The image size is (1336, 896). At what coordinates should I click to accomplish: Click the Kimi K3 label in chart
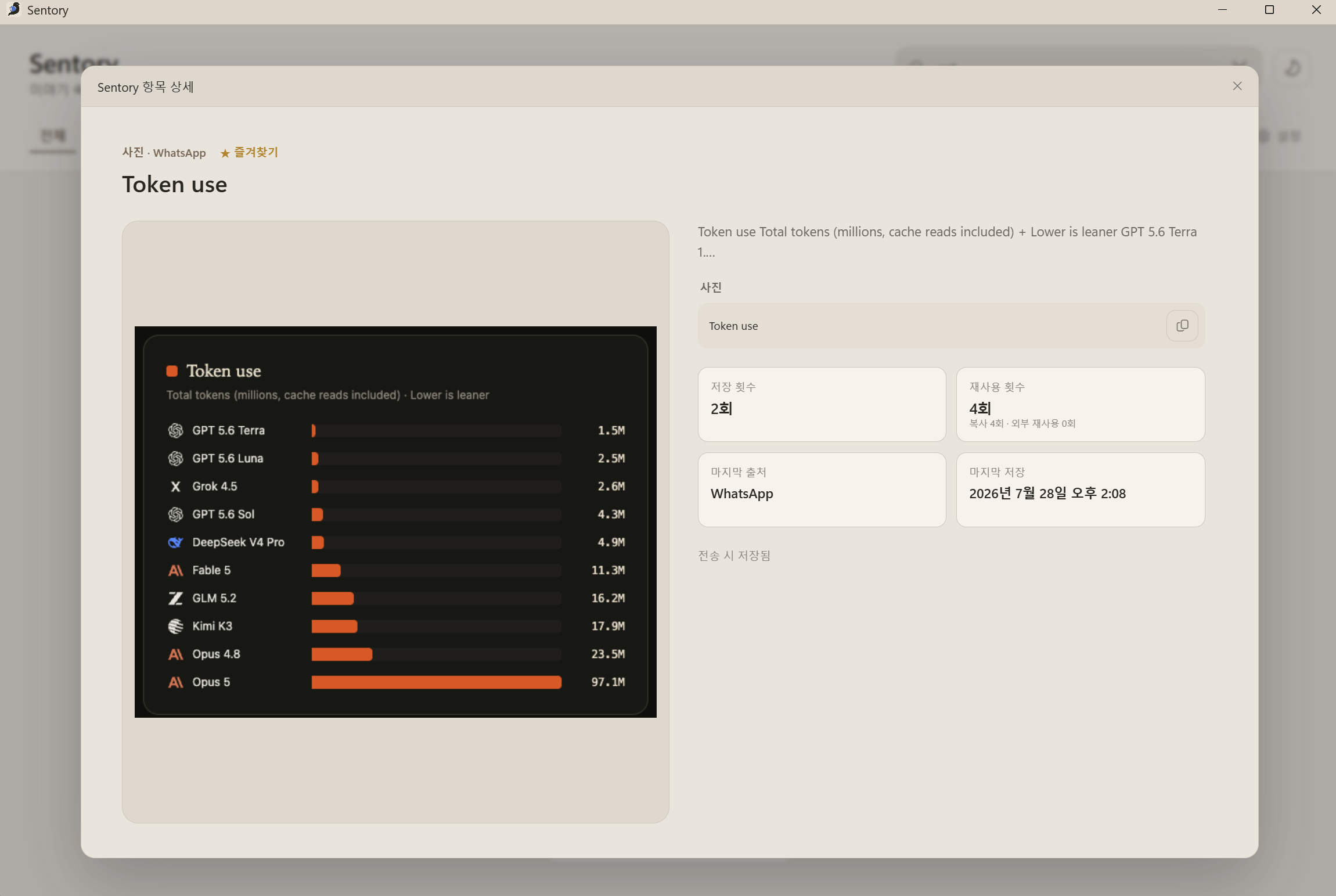(x=212, y=626)
